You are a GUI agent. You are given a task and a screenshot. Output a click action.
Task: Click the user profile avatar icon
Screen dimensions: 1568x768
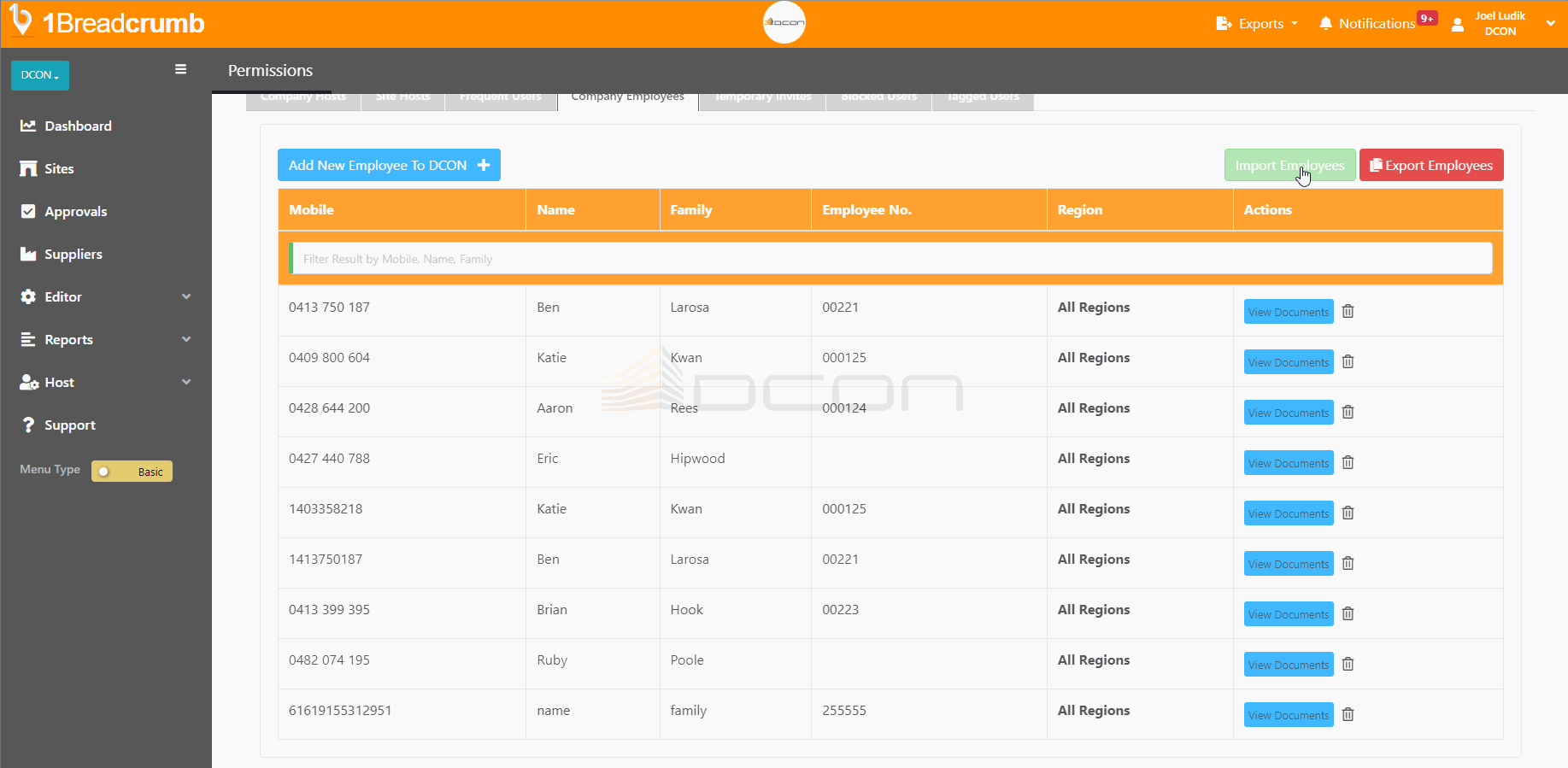coord(1458,25)
